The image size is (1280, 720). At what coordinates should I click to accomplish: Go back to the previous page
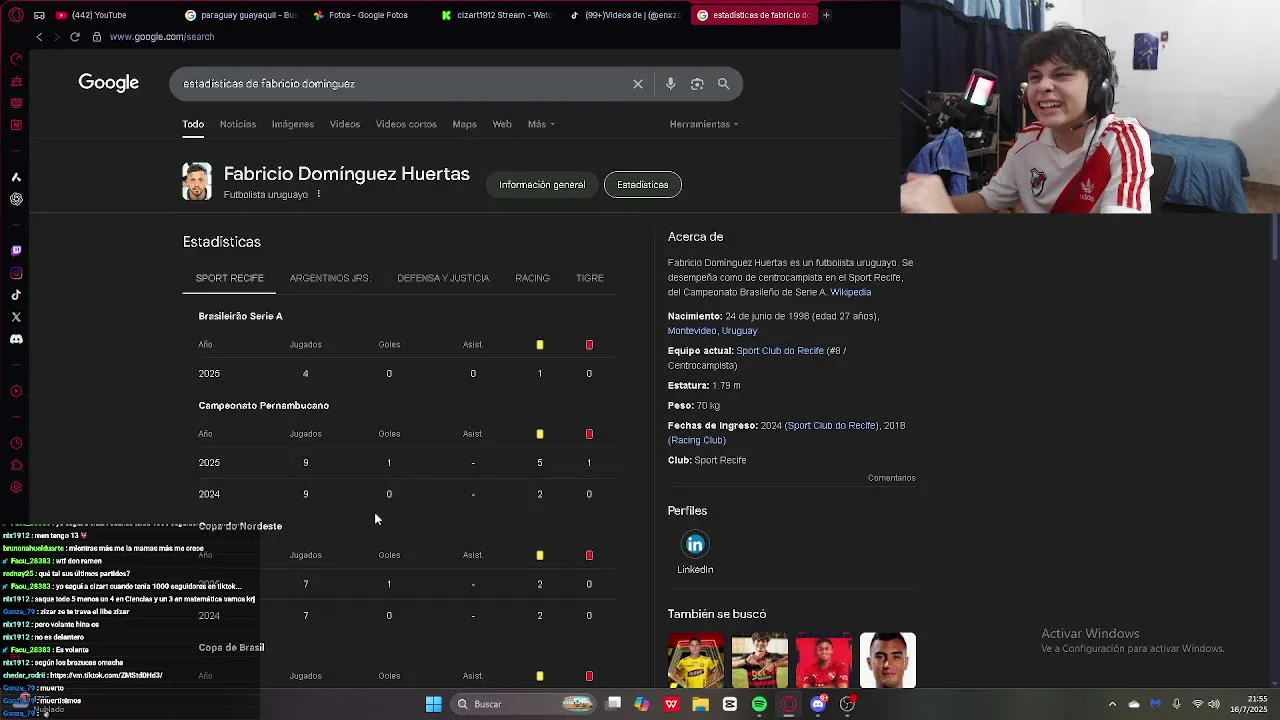39,37
